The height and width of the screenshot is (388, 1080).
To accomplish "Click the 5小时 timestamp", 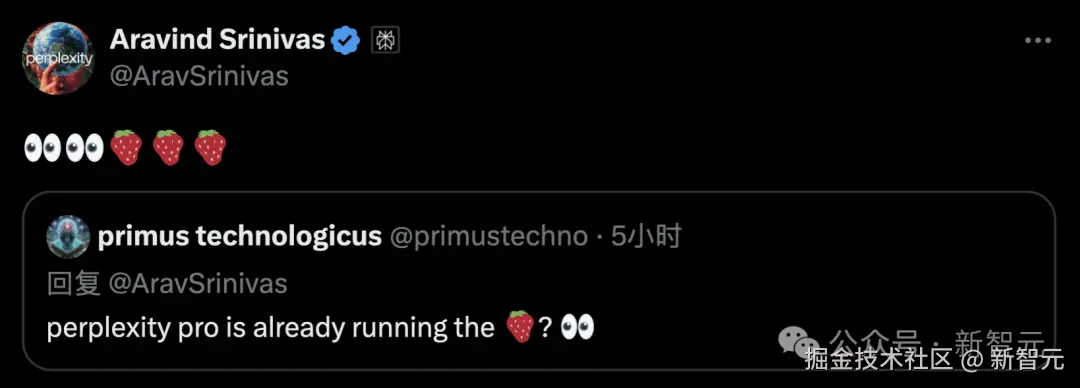I will [646, 236].
